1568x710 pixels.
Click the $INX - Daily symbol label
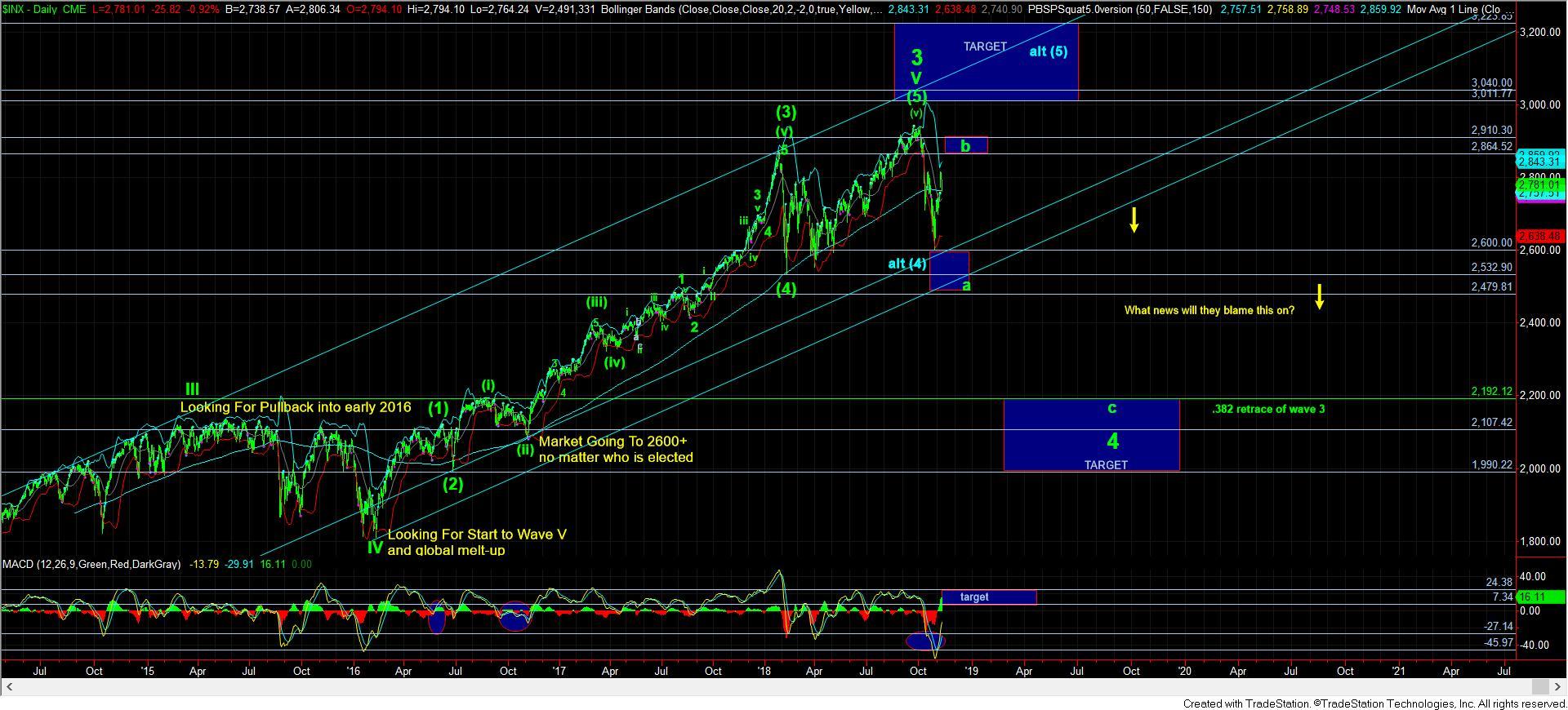tap(35, 10)
